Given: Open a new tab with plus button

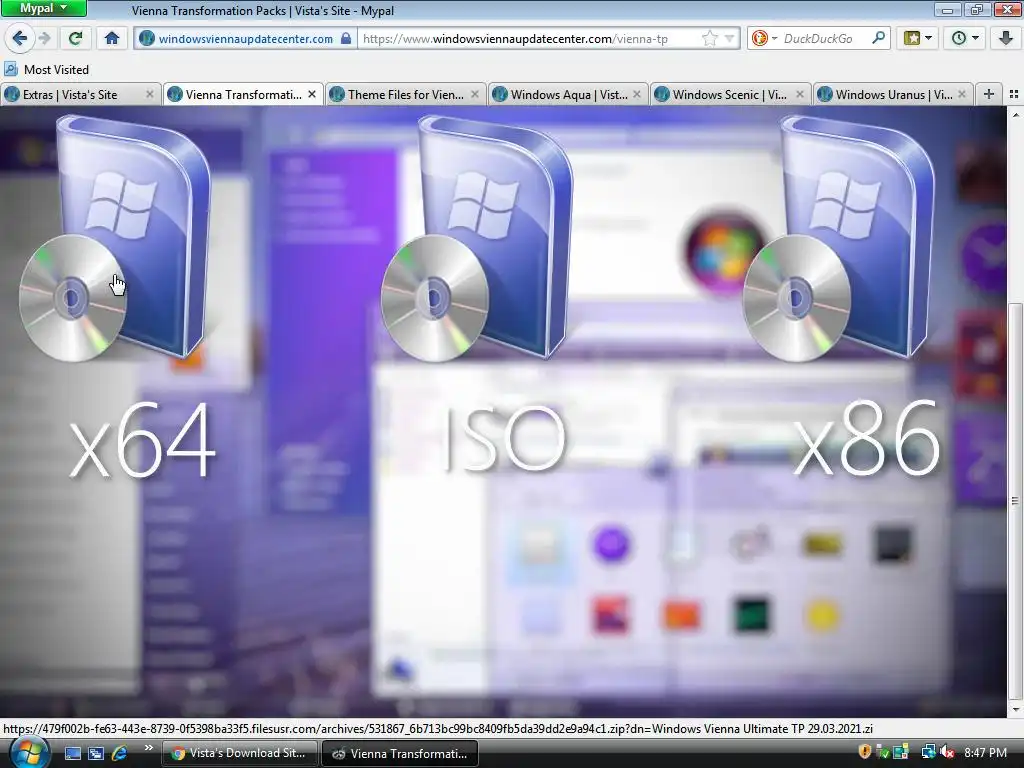Looking at the screenshot, I should [x=989, y=95].
